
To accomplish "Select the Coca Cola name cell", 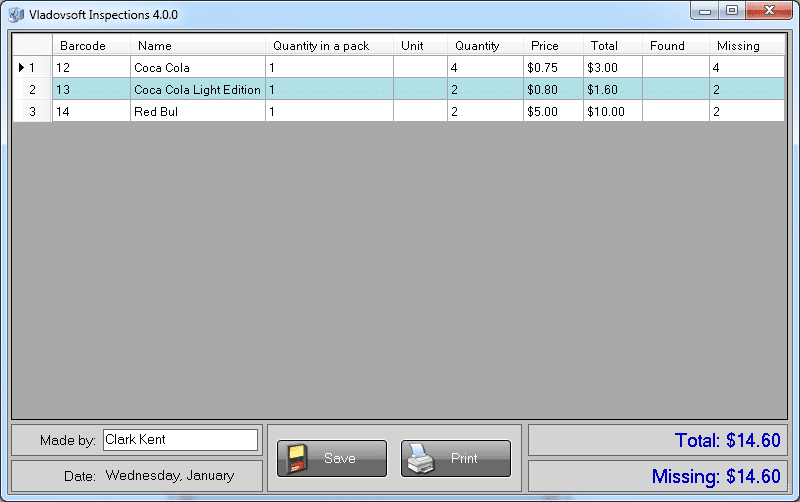I will point(197,68).
